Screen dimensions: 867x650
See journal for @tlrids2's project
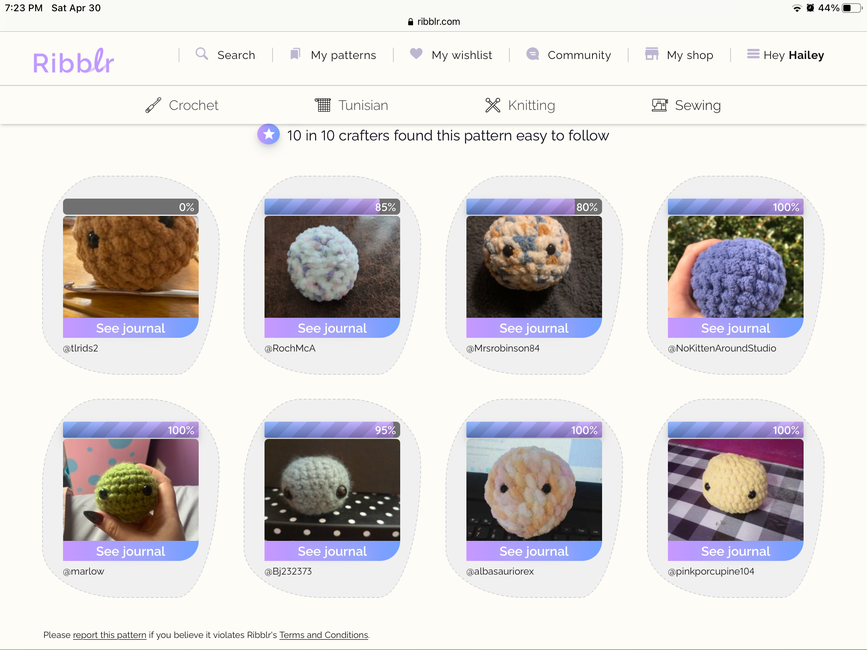tap(130, 328)
